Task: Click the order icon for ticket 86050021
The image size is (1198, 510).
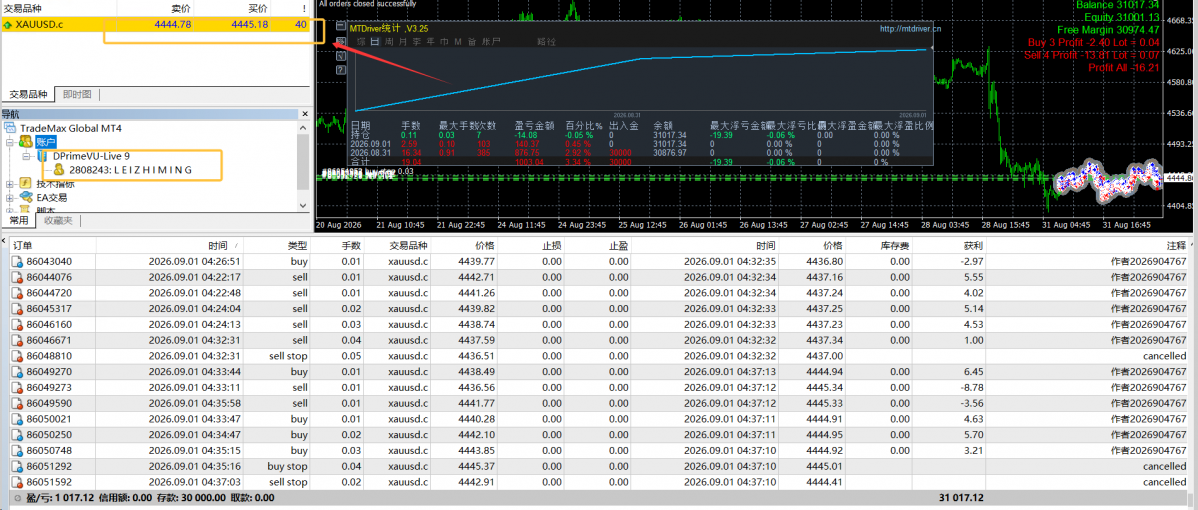Action: tap(17, 418)
